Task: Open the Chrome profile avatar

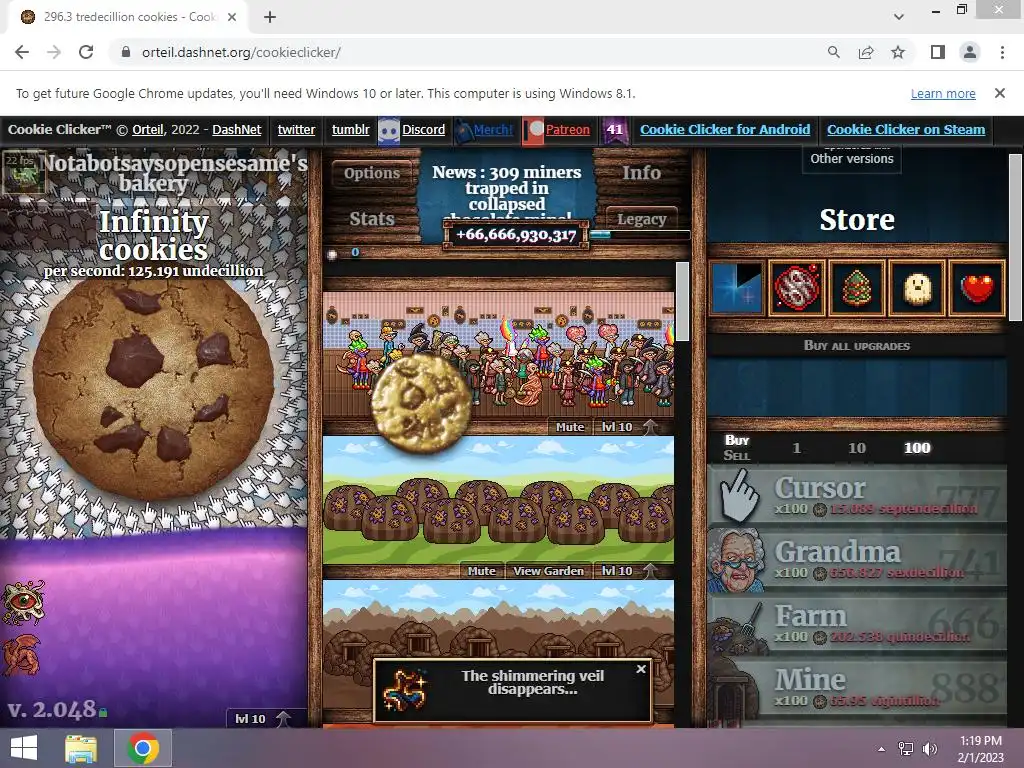Action: point(970,52)
